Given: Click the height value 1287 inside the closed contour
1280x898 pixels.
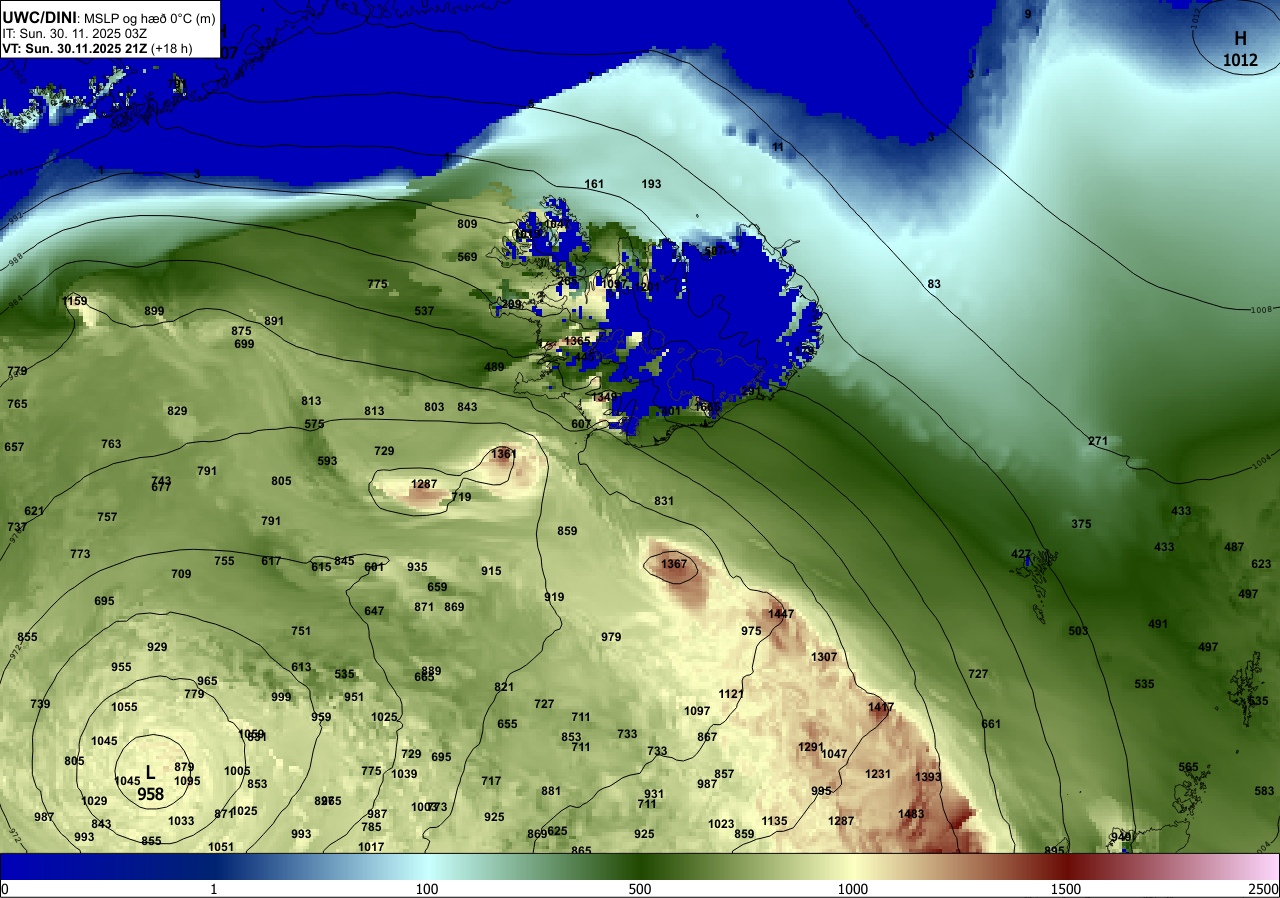Looking at the screenshot, I should click(x=424, y=484).
